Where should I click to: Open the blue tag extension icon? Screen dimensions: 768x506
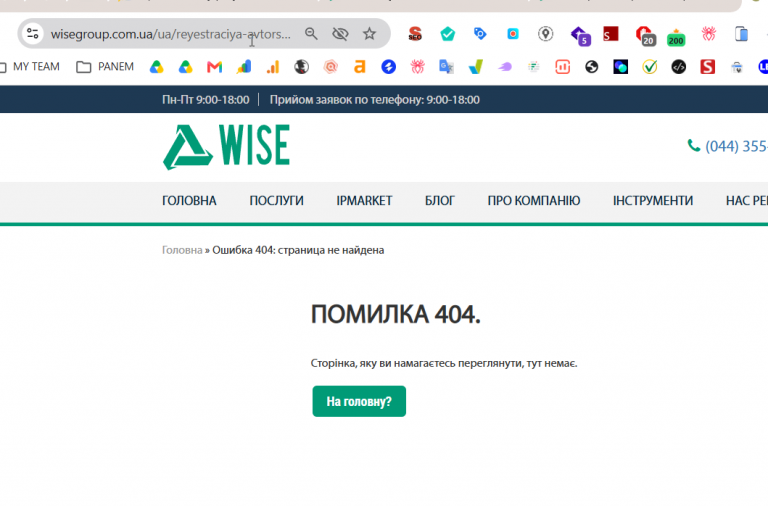click(480, 34)
